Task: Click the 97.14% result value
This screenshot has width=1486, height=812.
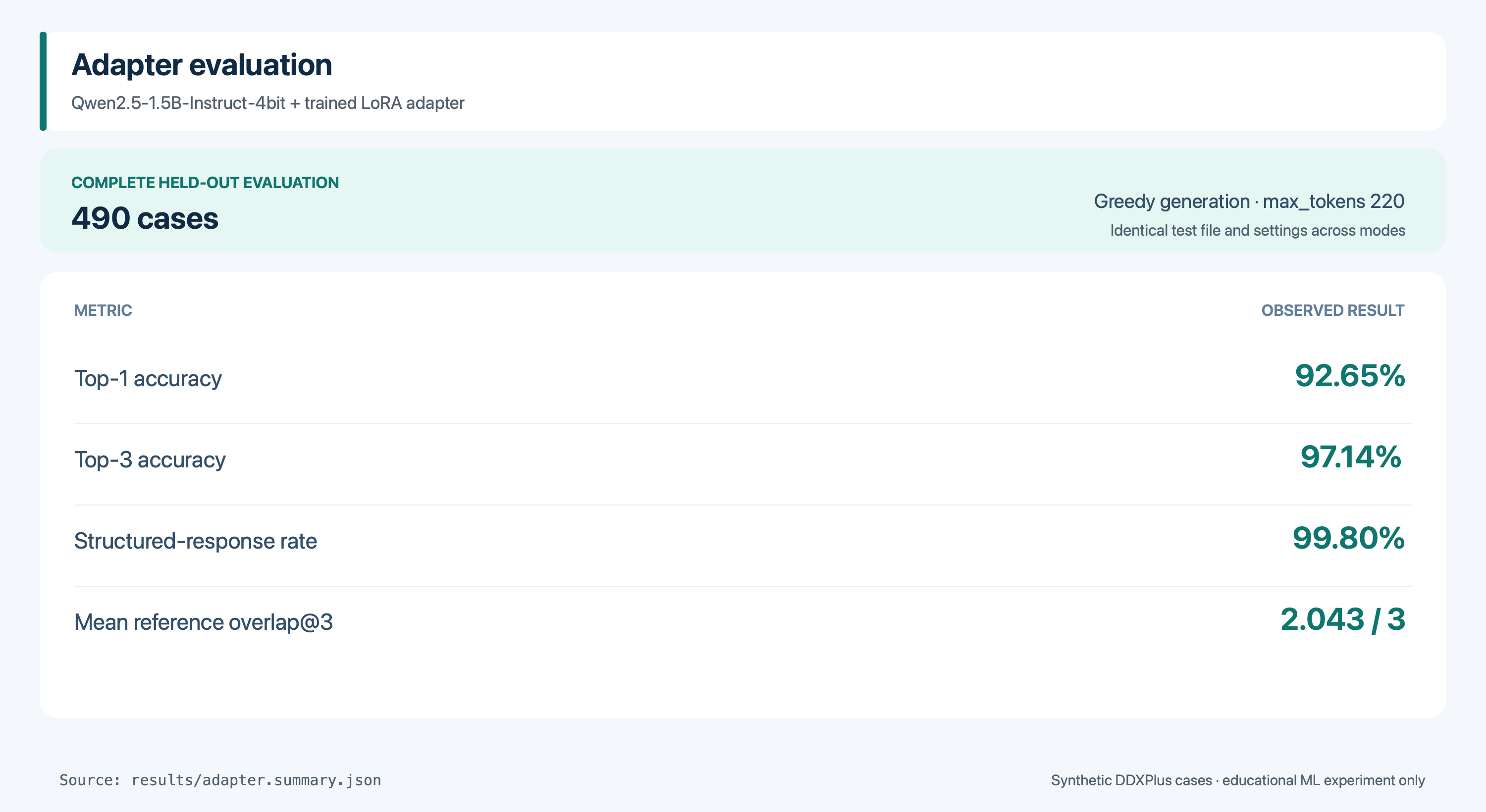Action: click(x=1350, y=457)
